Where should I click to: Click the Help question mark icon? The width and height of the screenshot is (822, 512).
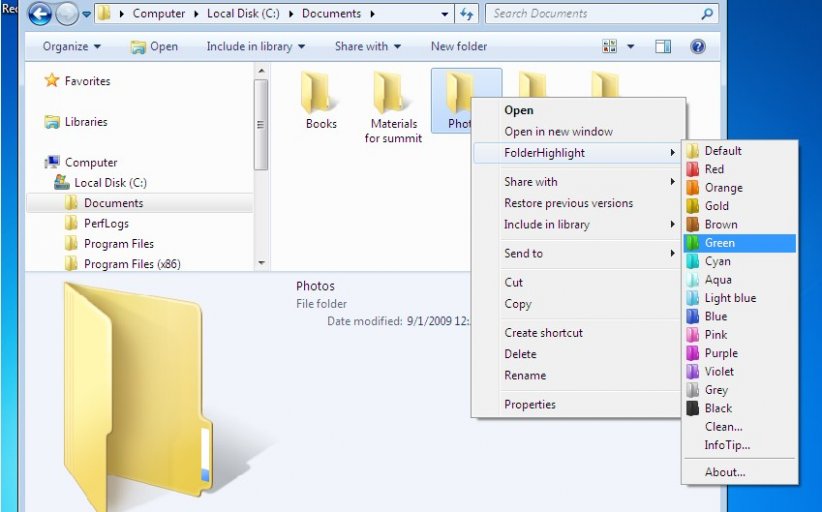click(698, 47)
